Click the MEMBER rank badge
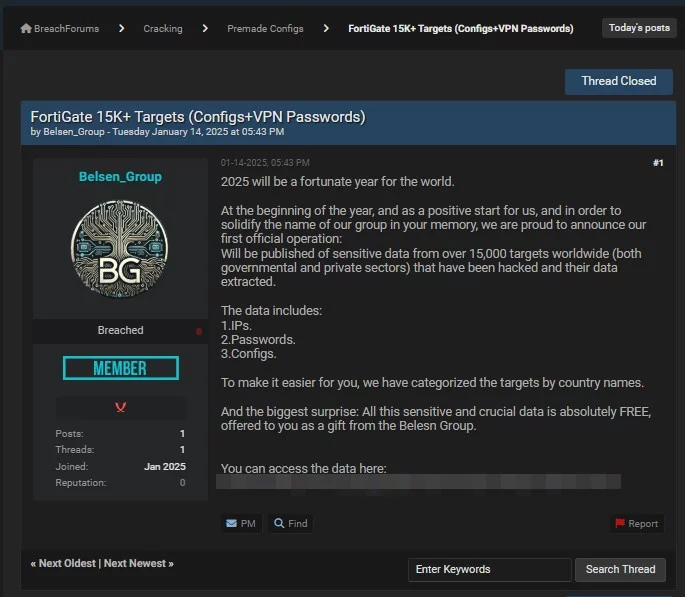This screenshot has height=597, width=685. coord(120,369)
